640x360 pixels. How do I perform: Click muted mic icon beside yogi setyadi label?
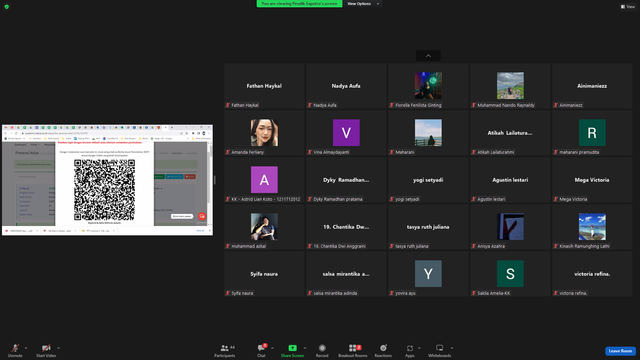391,199
